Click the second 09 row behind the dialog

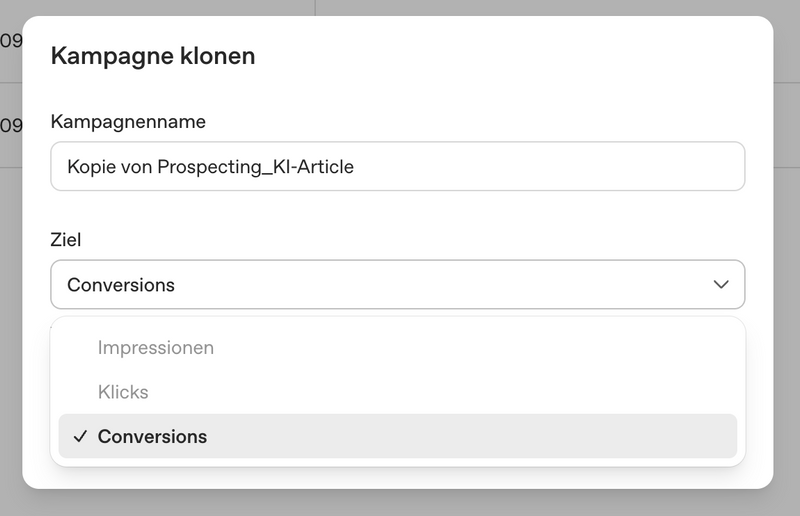[x=11, y=125]
